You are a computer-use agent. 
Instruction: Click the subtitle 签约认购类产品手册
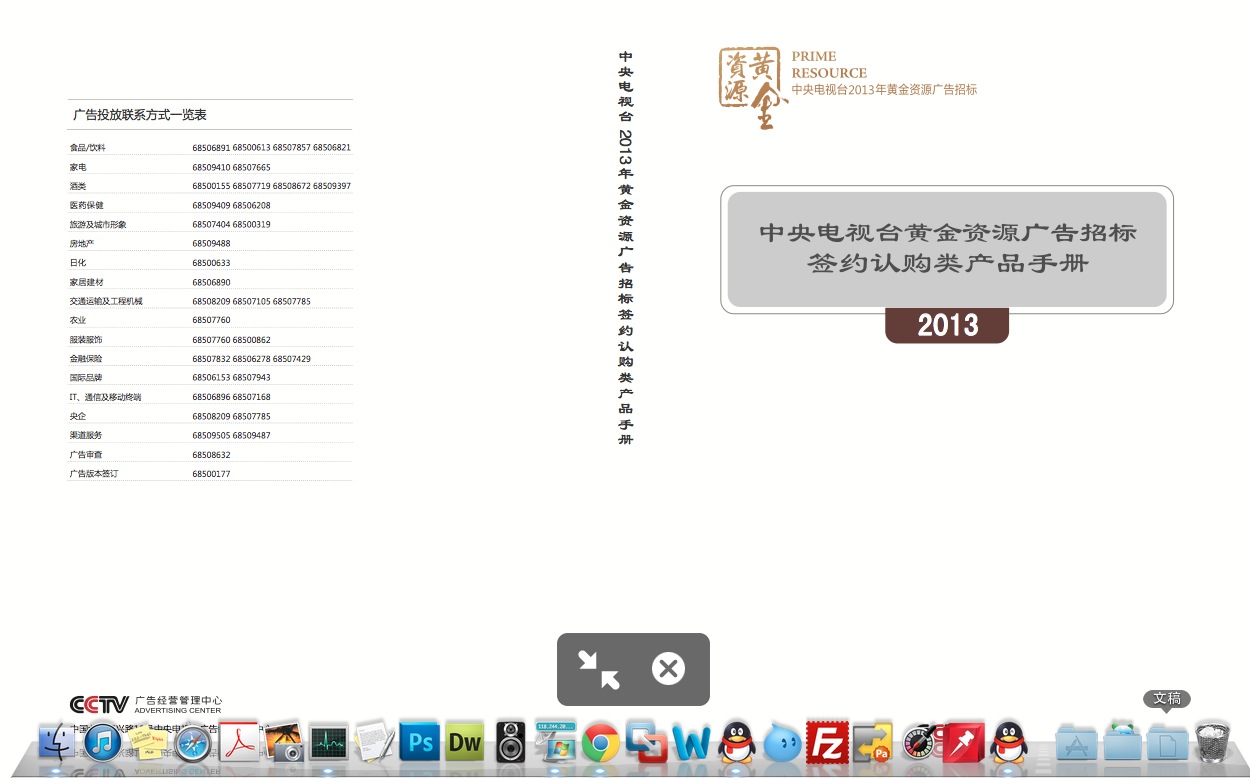[x=948, y=264]
